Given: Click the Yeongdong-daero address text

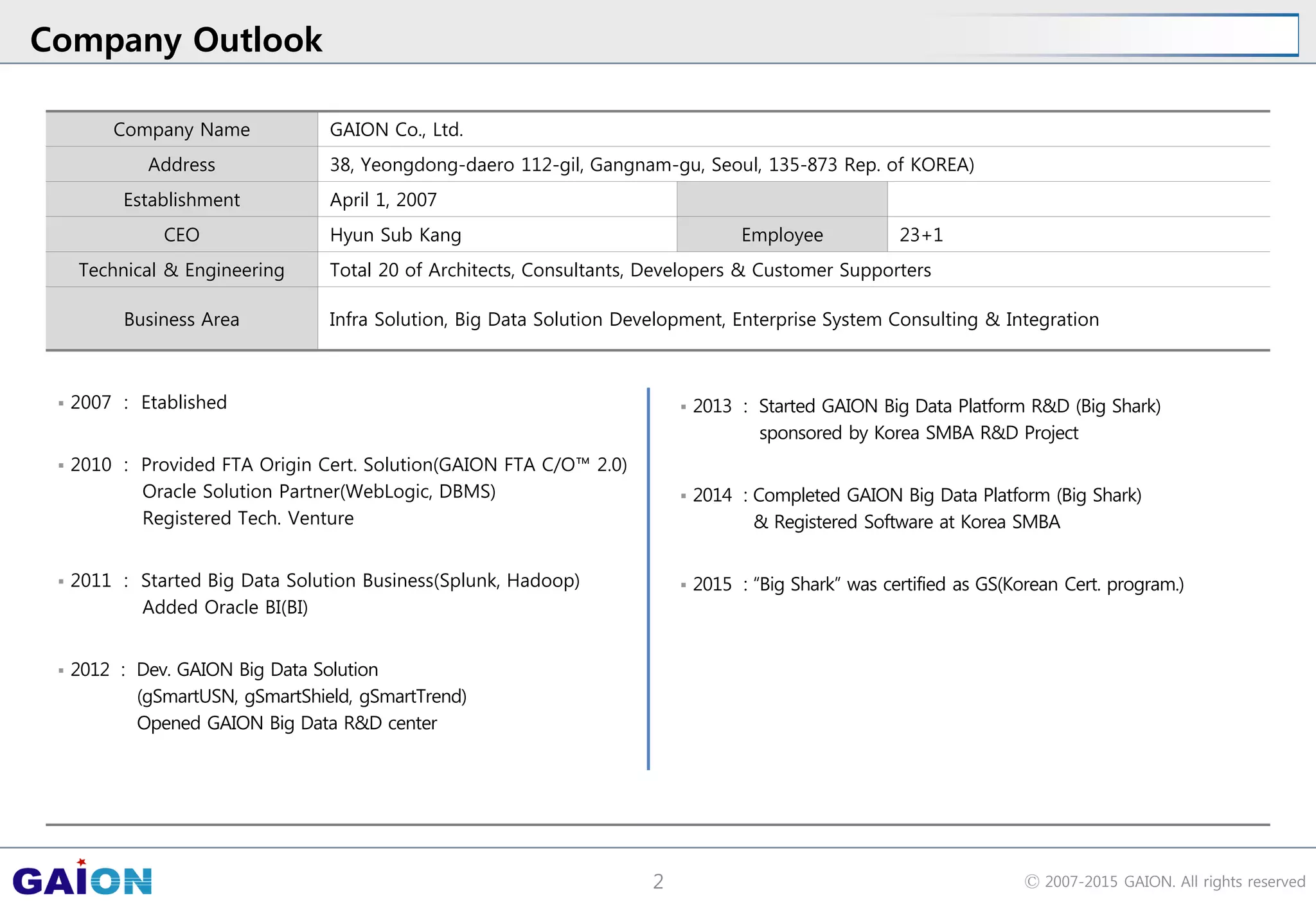Looking at the screenshot, I should [x=651, y=165].
